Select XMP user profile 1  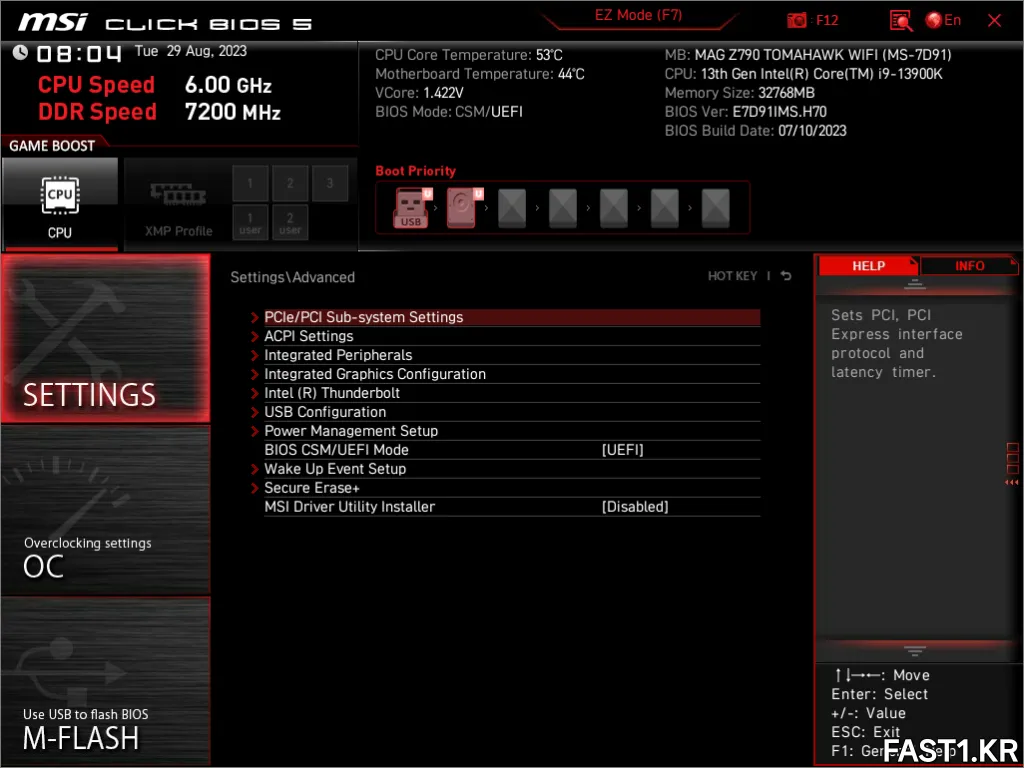[250, 223]
